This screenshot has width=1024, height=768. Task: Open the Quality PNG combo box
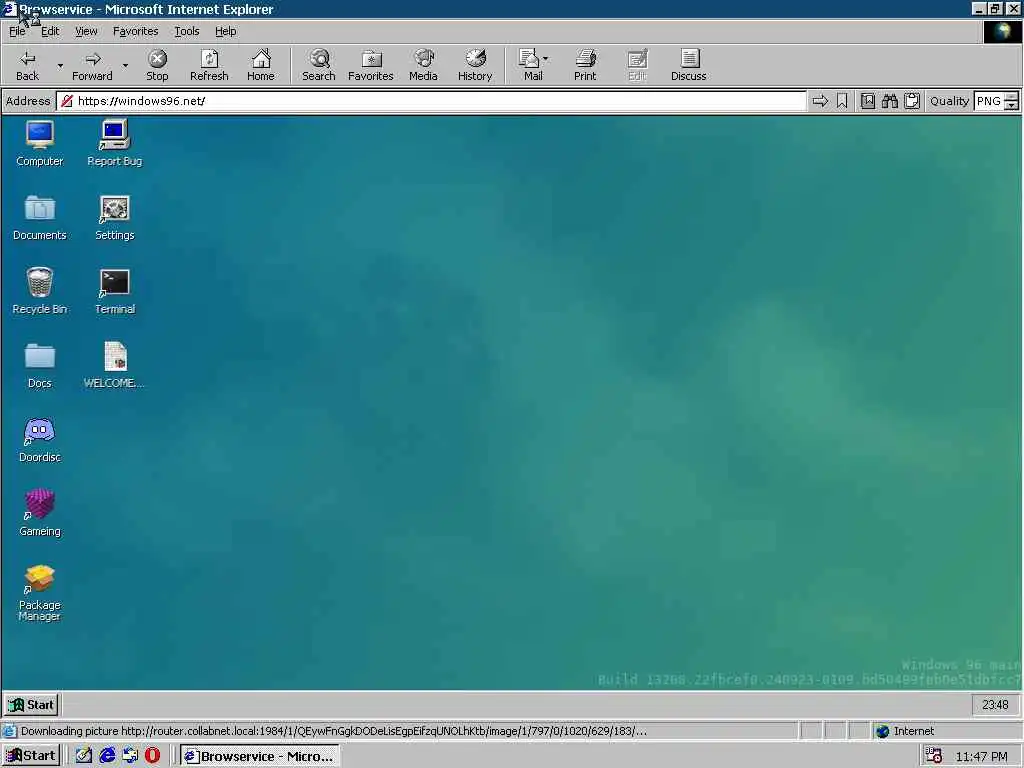coord(988,101)
